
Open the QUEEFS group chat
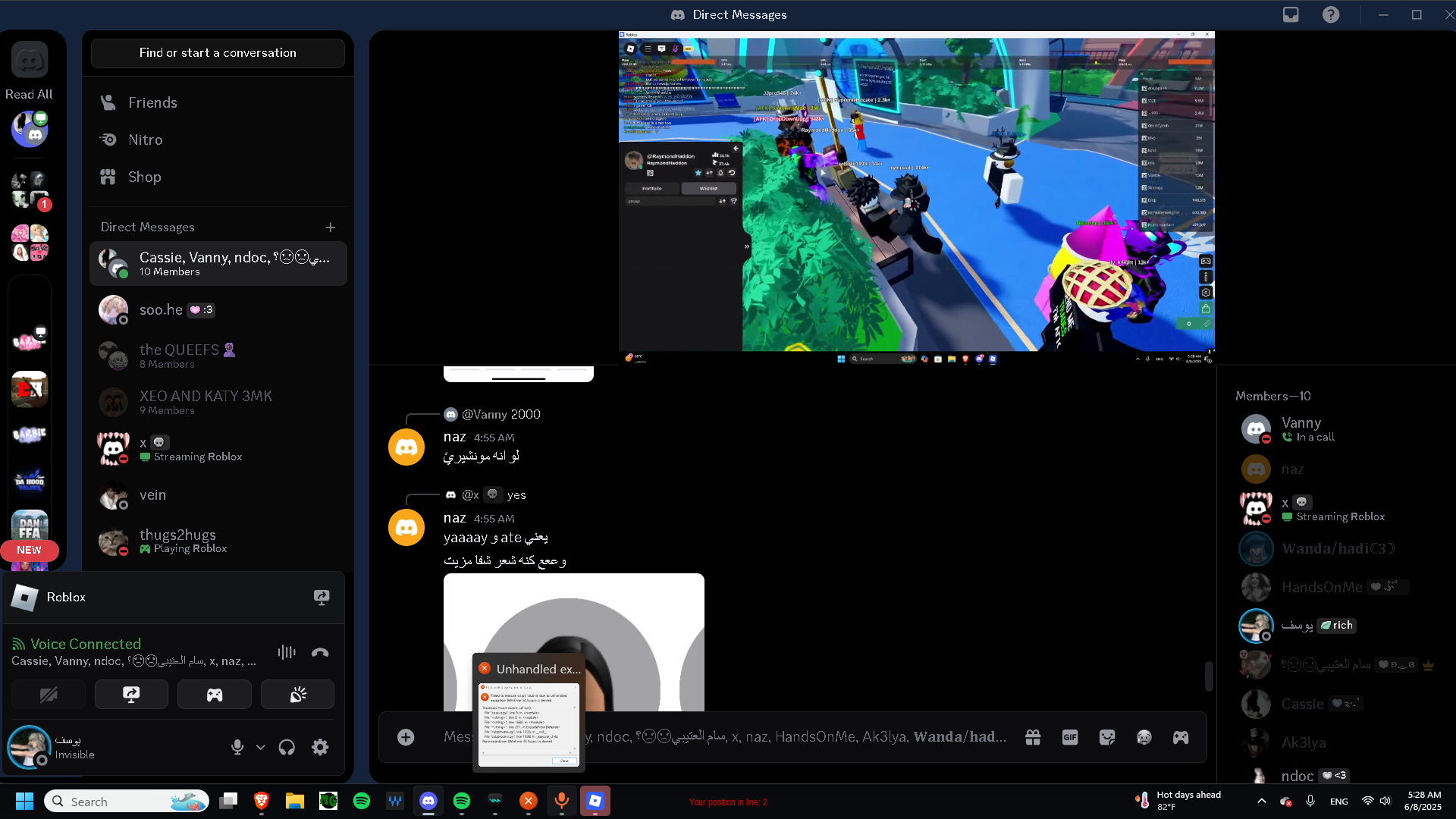(218, 356)
